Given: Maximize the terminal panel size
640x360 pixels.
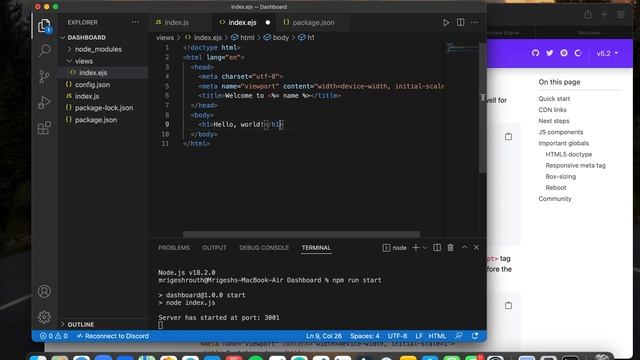Looking at the screenshot, I should pyautogui.click(x=464, y=248).
